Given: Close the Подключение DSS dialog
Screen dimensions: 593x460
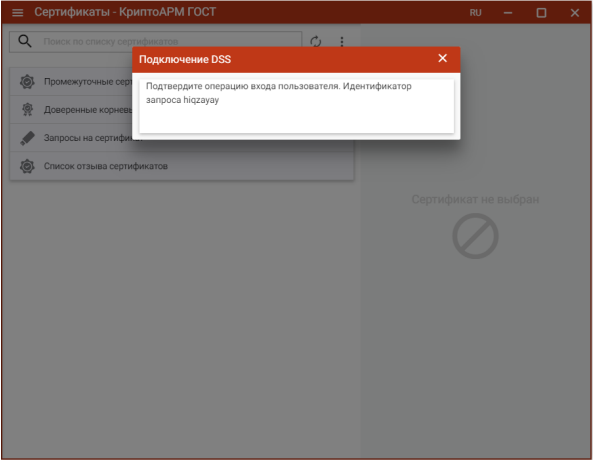Looking at the screenshot, I should coord(442,58).
